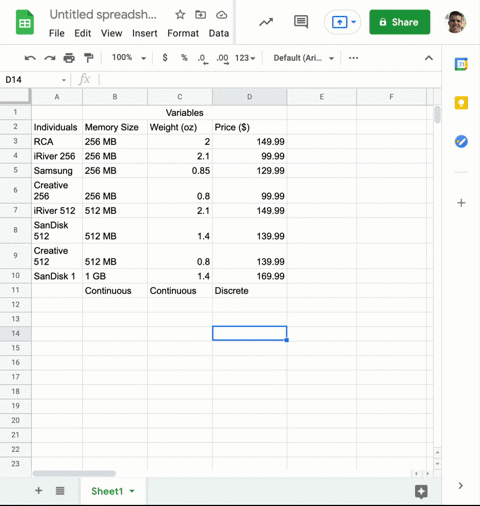The width and height of the screenshot is (480, 506).
Task: Open the 100% zoom dropdown
Action: coord(129,58)
